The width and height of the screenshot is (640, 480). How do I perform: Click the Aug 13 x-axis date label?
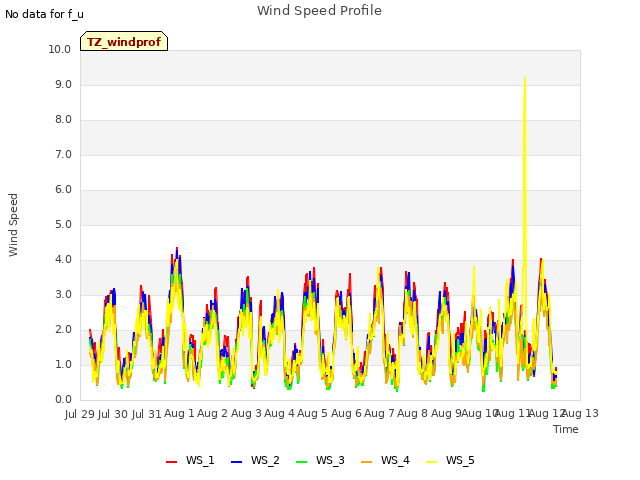581,413
